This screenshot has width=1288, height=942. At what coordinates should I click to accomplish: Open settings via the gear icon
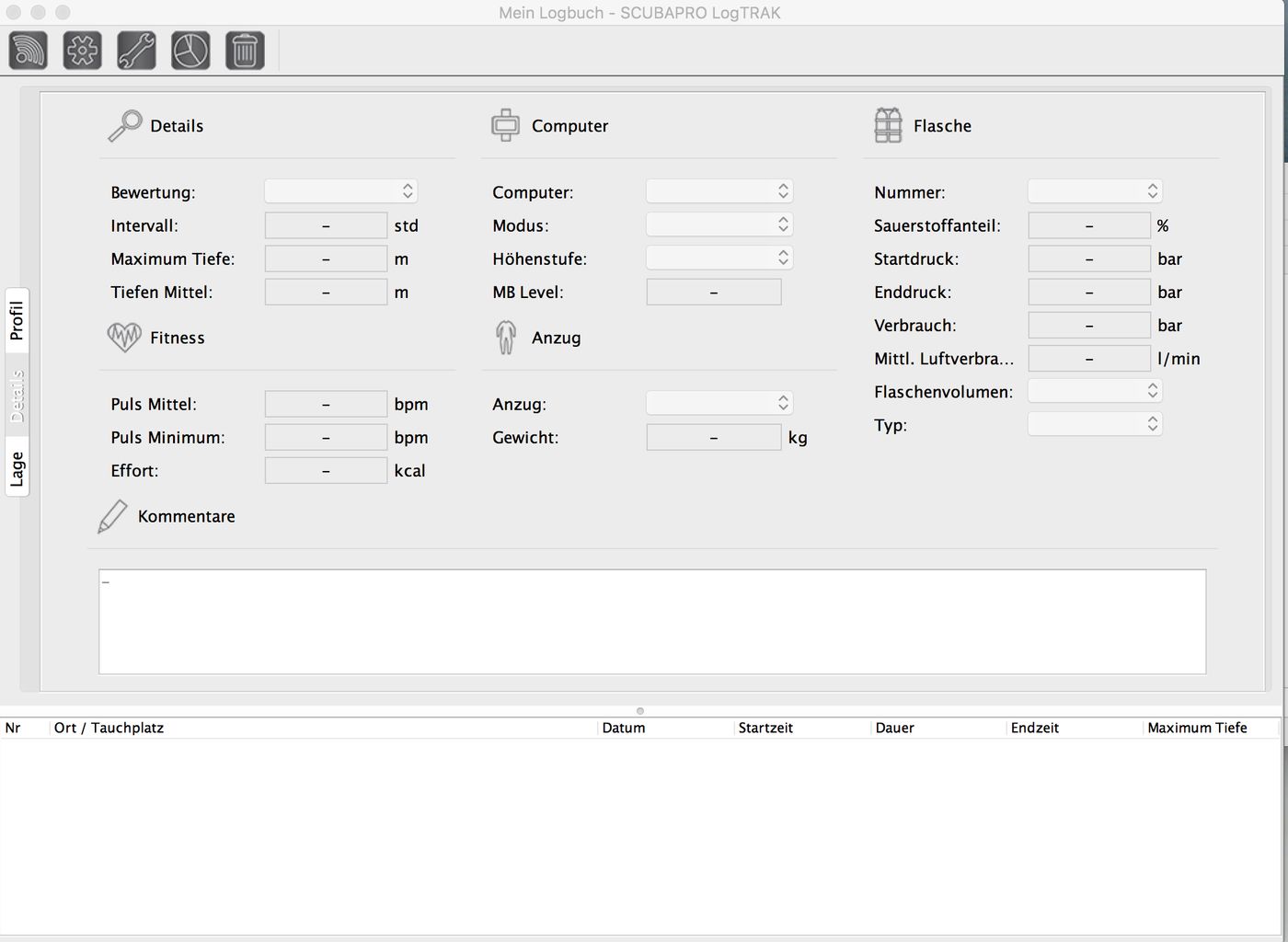(82, 51)
